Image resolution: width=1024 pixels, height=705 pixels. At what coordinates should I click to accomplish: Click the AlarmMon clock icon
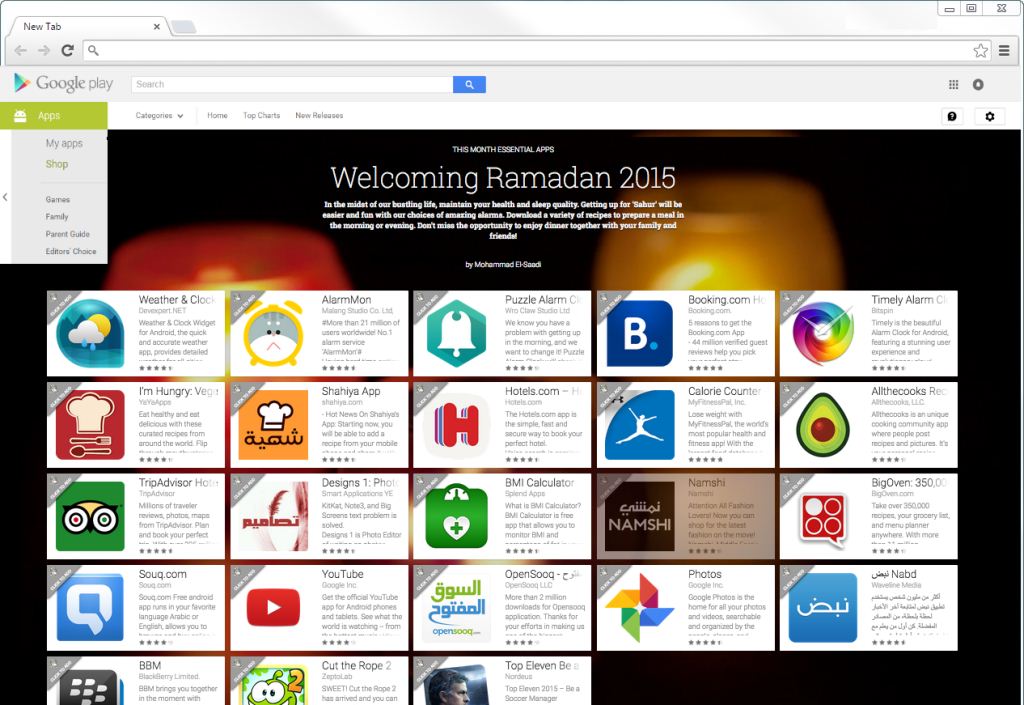tap(272, 332)
